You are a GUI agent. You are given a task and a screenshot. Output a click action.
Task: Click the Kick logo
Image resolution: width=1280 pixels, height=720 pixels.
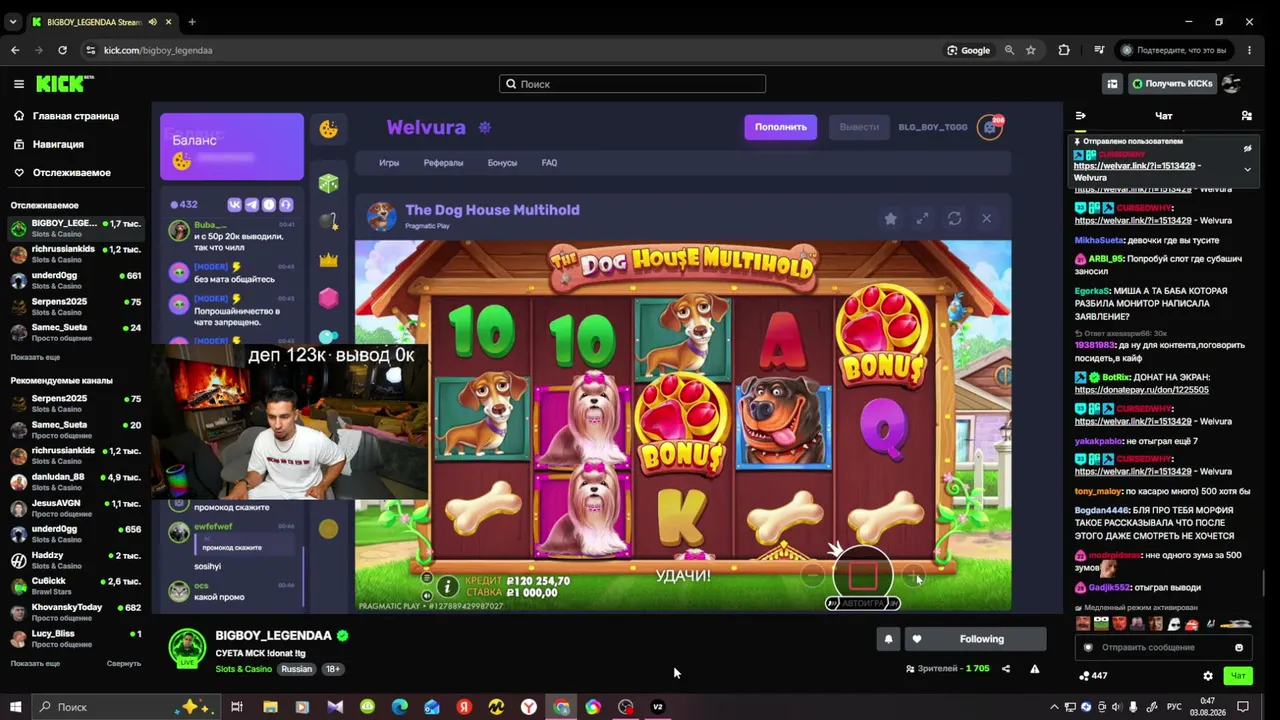(x=64, y=84)
